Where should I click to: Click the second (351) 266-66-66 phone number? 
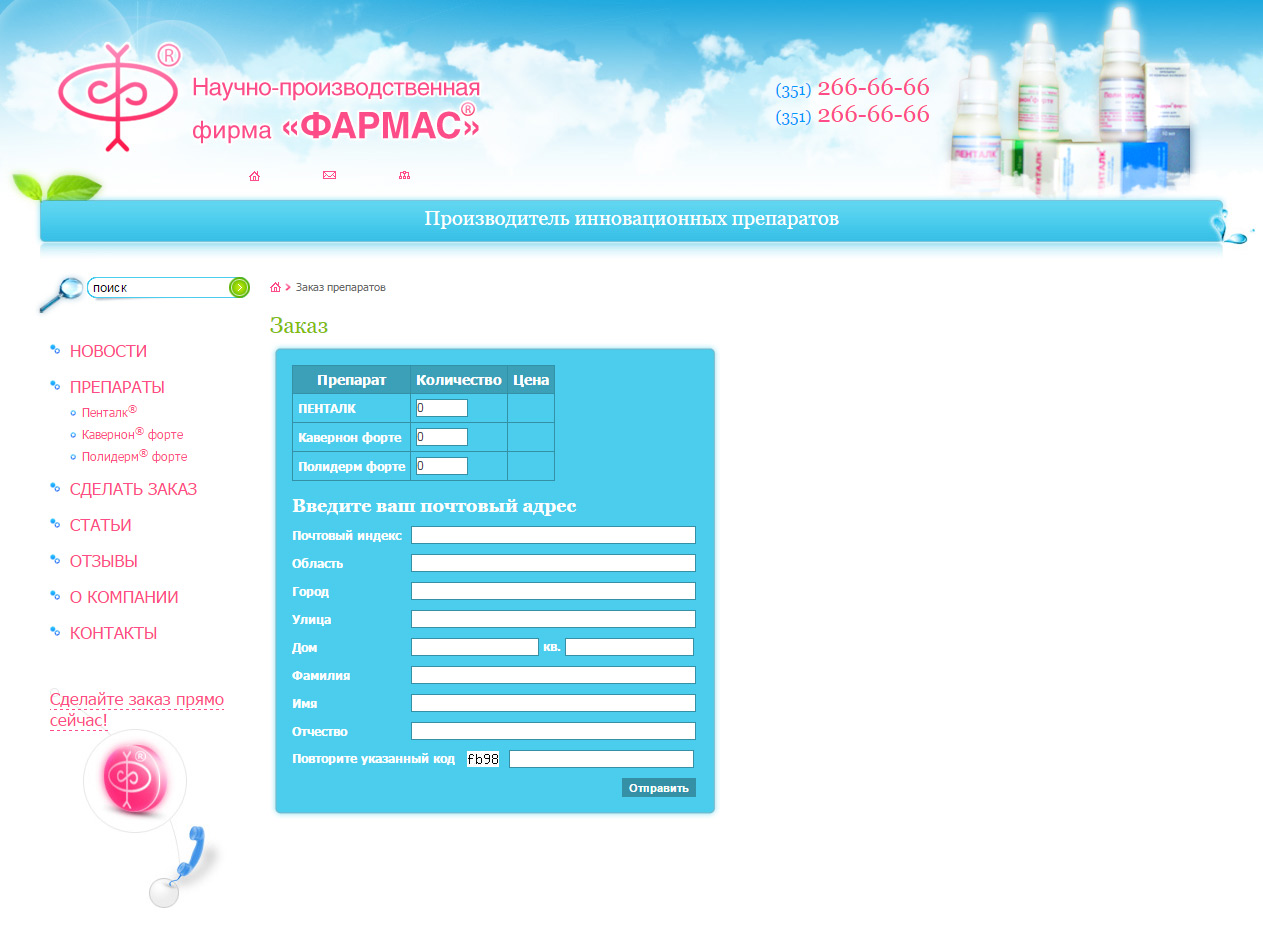[853, 115]
